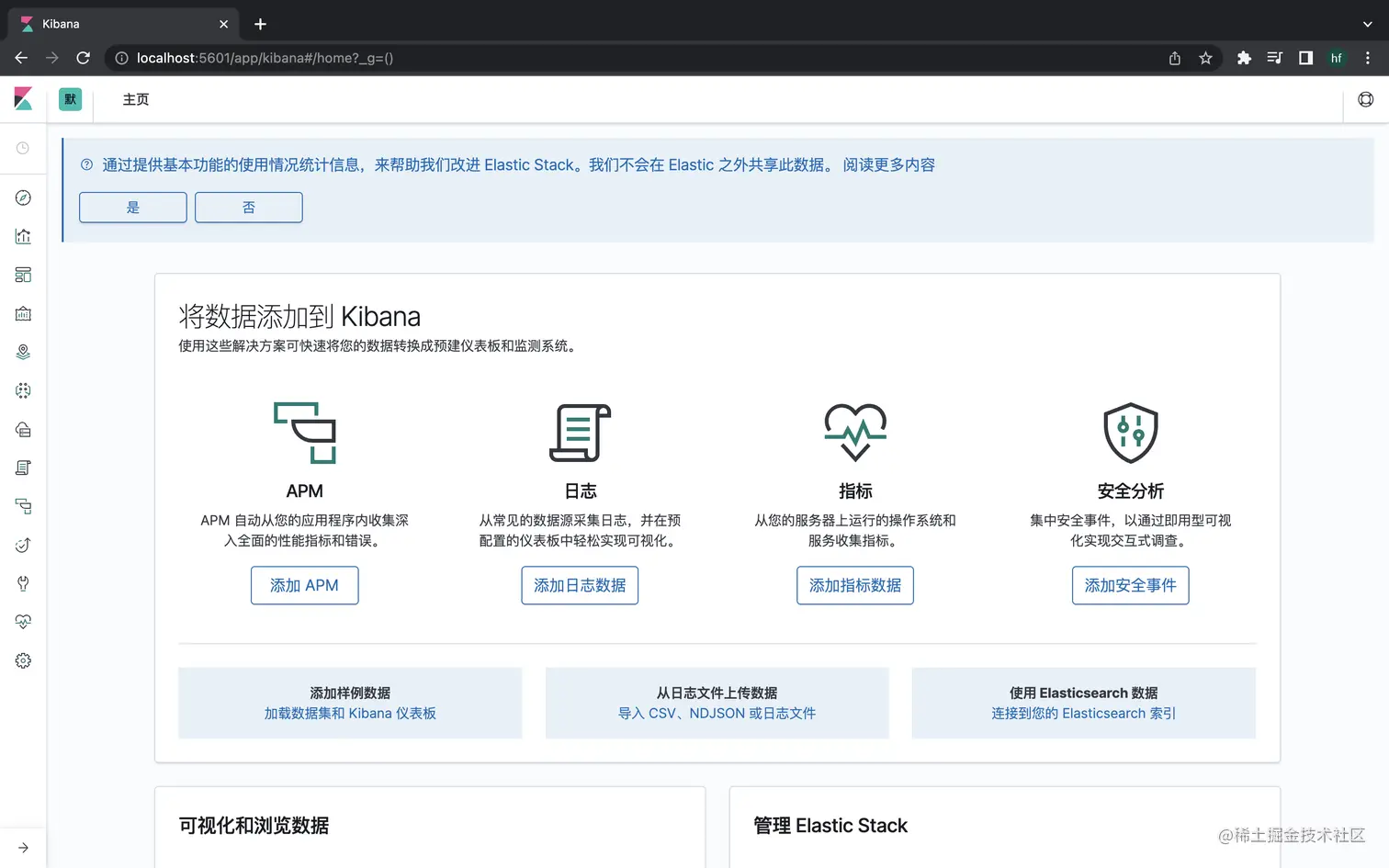This screenshot has width=1389, height=868.
Task: Click the Kibana logo in the header
Action: (x=23, y=98)
